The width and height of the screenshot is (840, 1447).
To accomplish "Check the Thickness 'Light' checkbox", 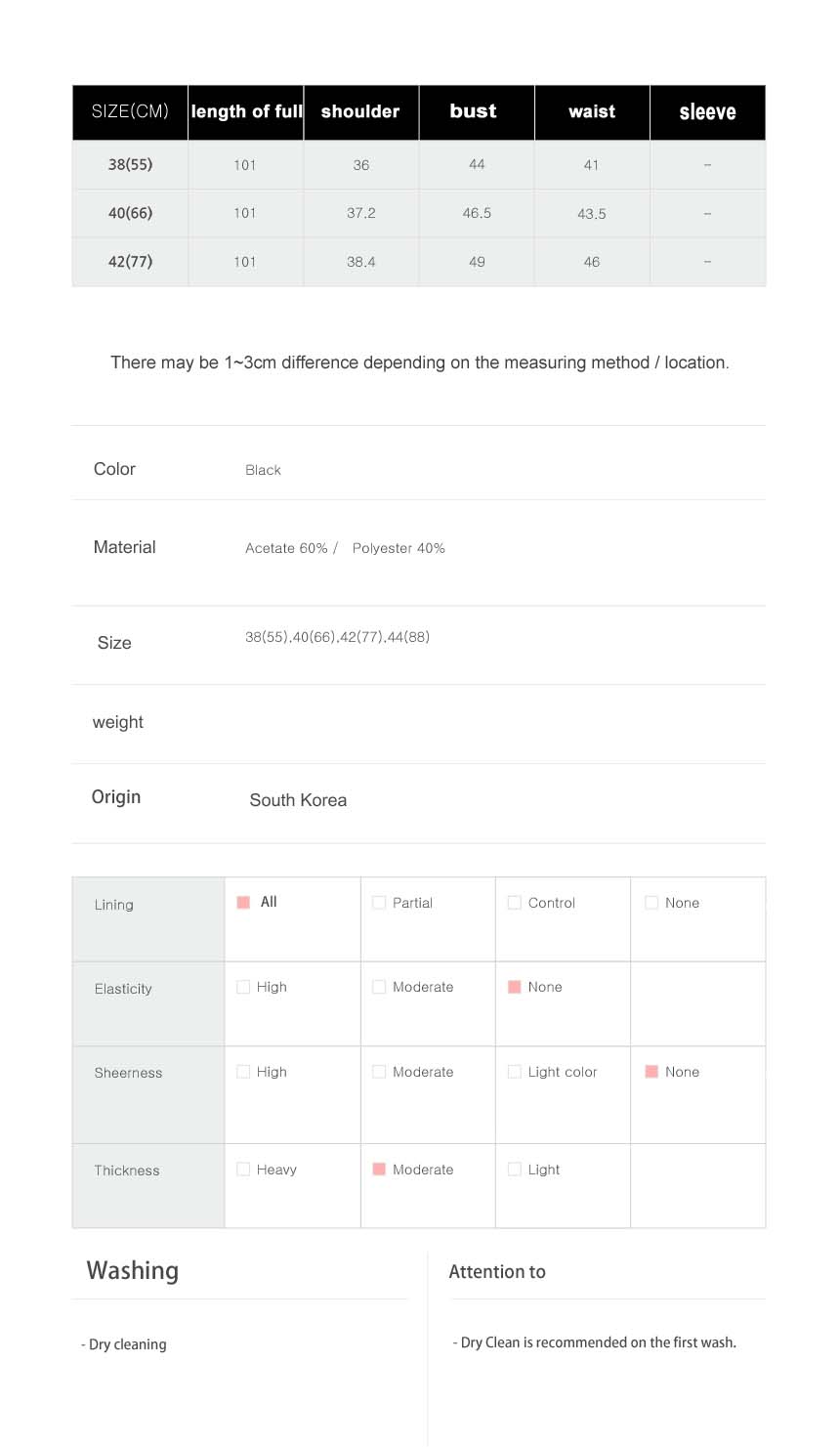I will pos(515,1170).
